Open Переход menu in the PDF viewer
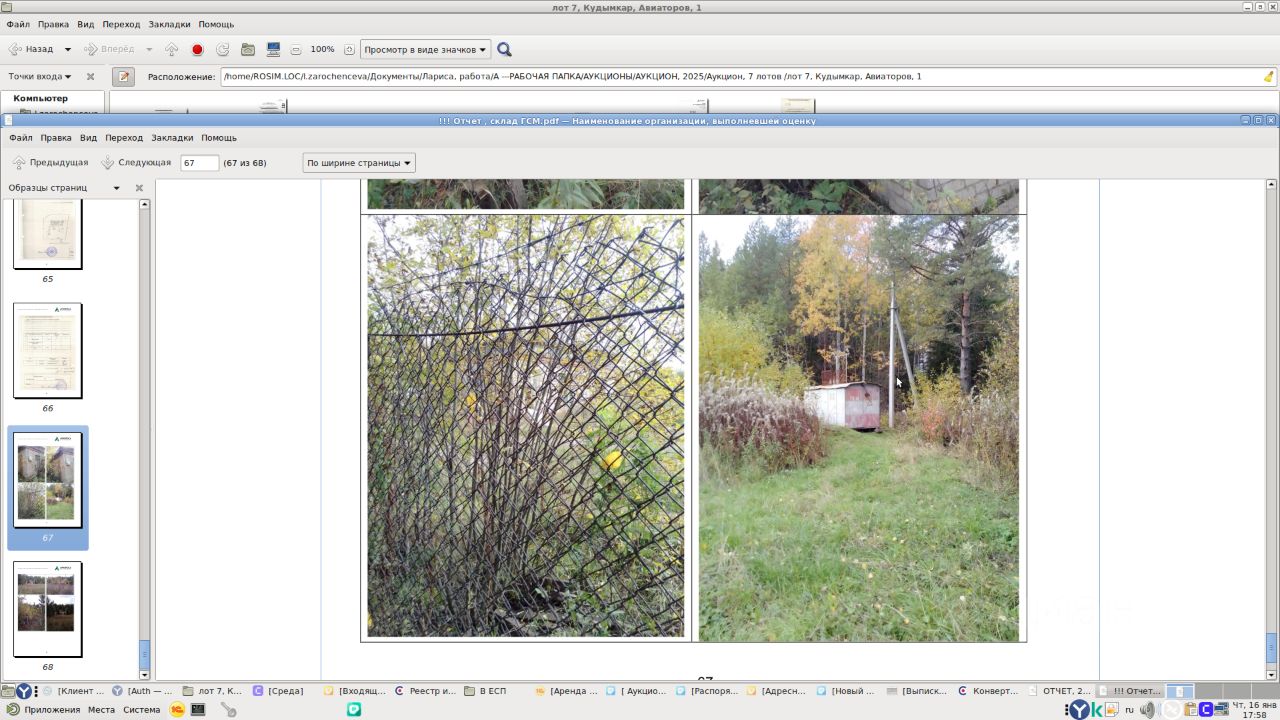This screenshot has height=720, width=1280. coord(124,138)
